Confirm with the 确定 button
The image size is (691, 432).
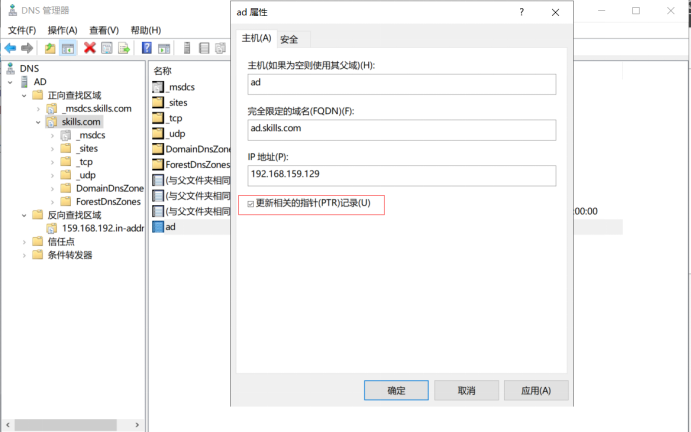[396, 390]
